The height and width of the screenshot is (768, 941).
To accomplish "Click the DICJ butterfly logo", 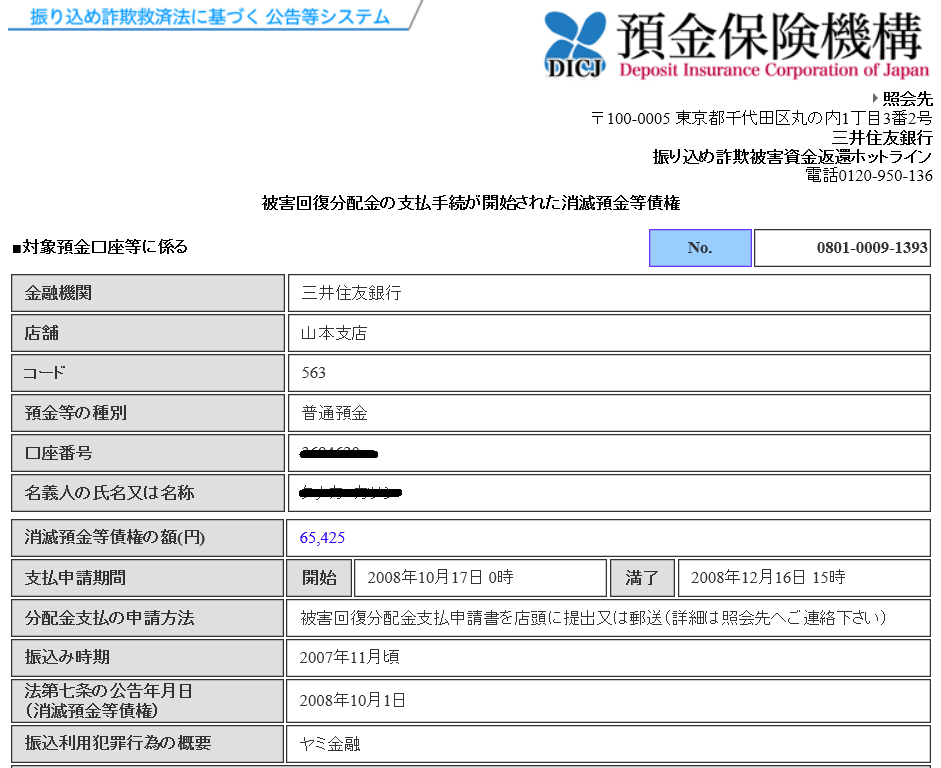I will point(575,45).
